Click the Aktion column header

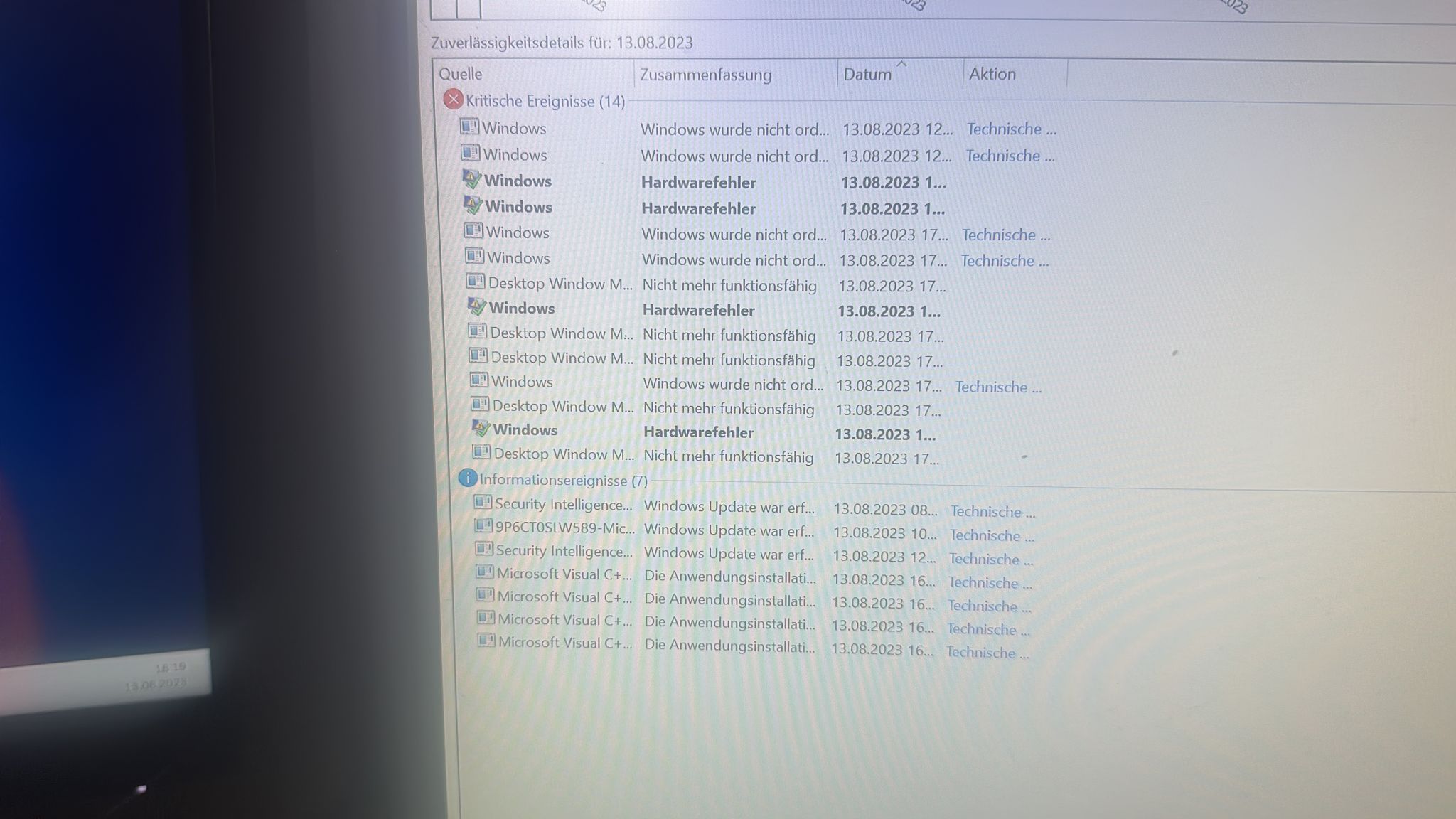[992, 74]
